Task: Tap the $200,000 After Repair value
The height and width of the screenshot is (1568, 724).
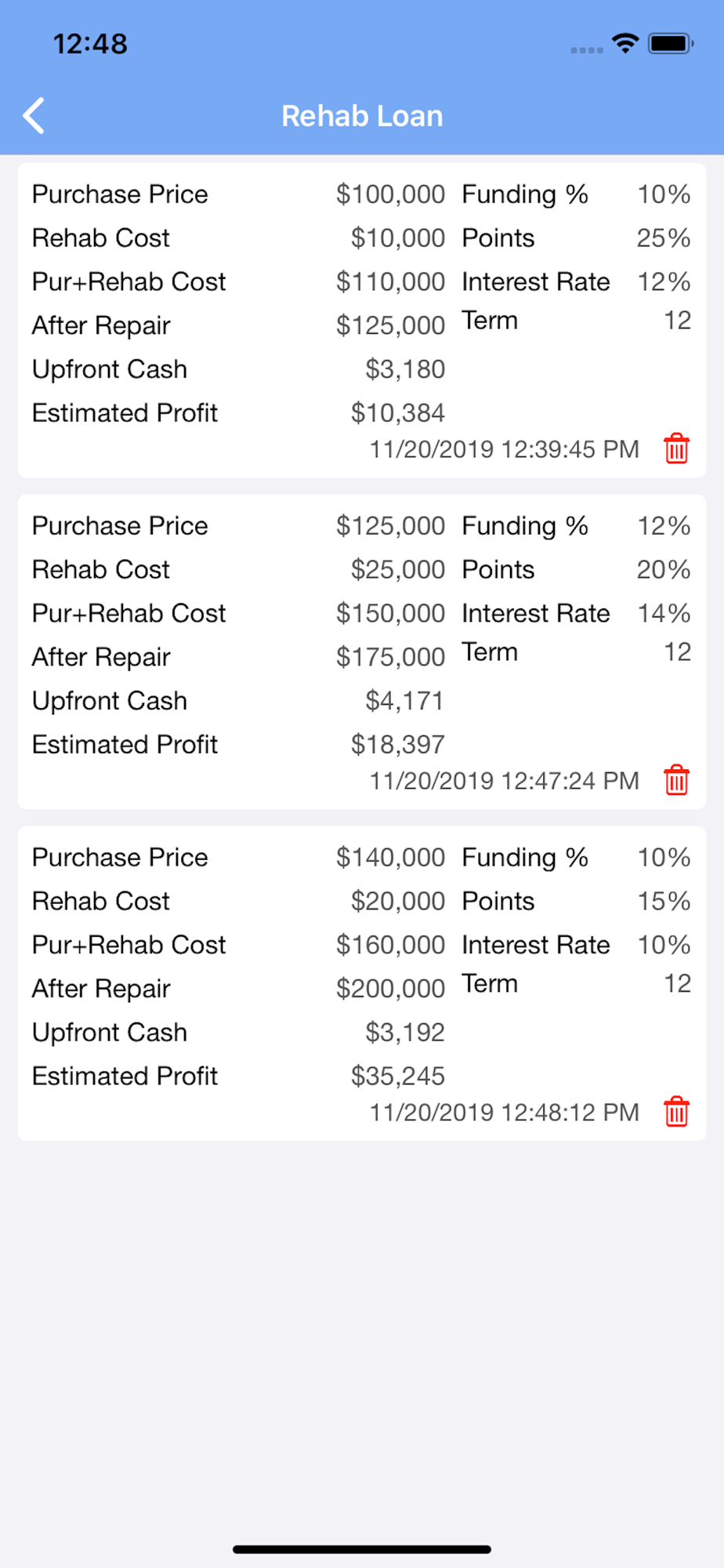Action: (x=390, y=989)
